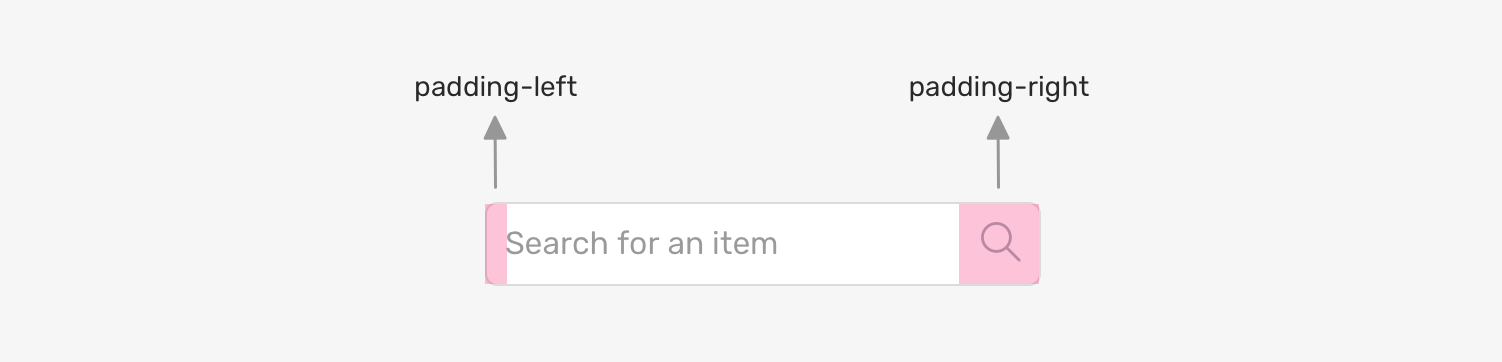
Task: Click the "Search for an item" placeholder text
Action: pos(641,243)
